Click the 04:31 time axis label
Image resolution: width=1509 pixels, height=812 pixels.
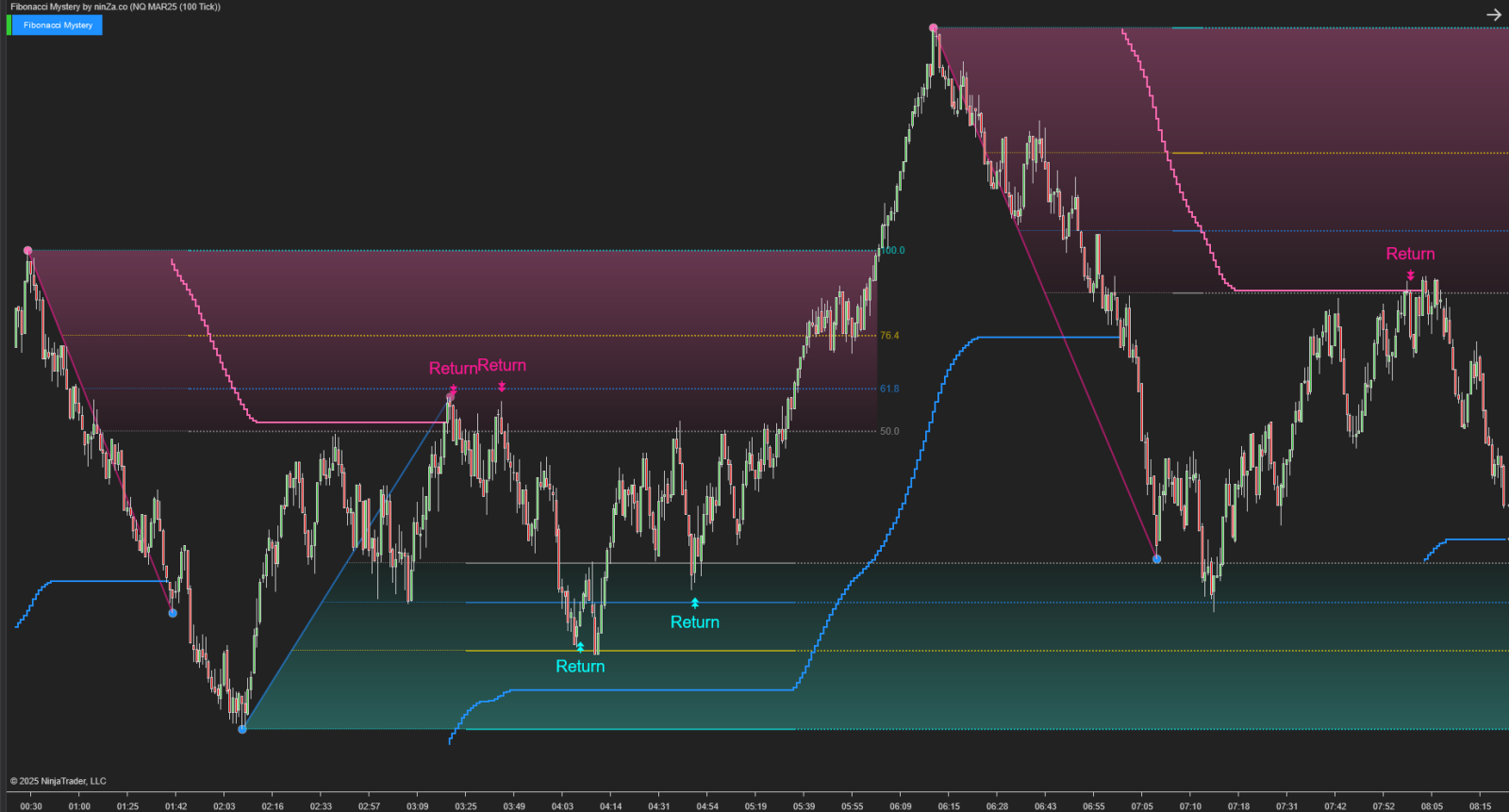click(x=658, y=806)
